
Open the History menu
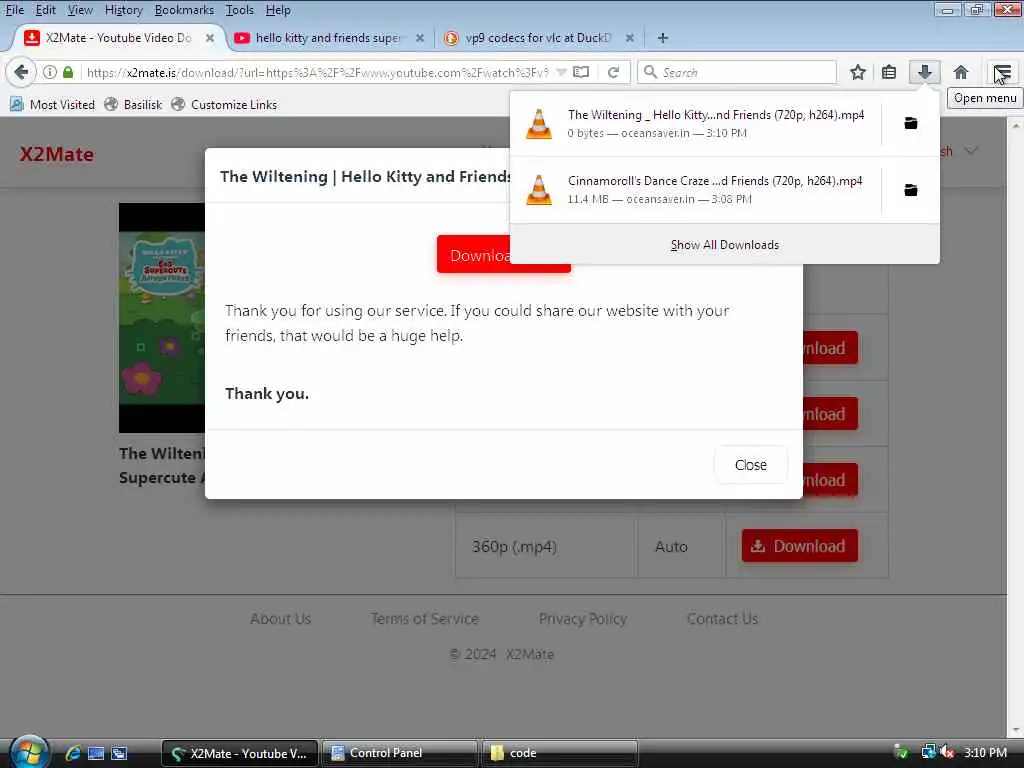[123, 10]
